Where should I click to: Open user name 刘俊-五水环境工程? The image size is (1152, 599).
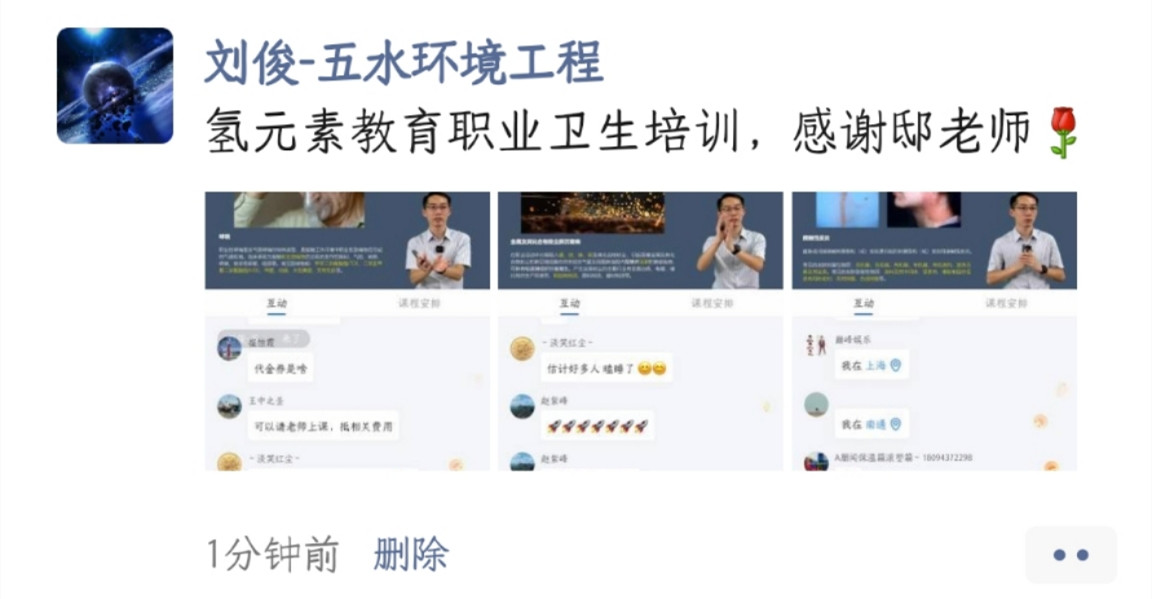(x=403, y=63)
